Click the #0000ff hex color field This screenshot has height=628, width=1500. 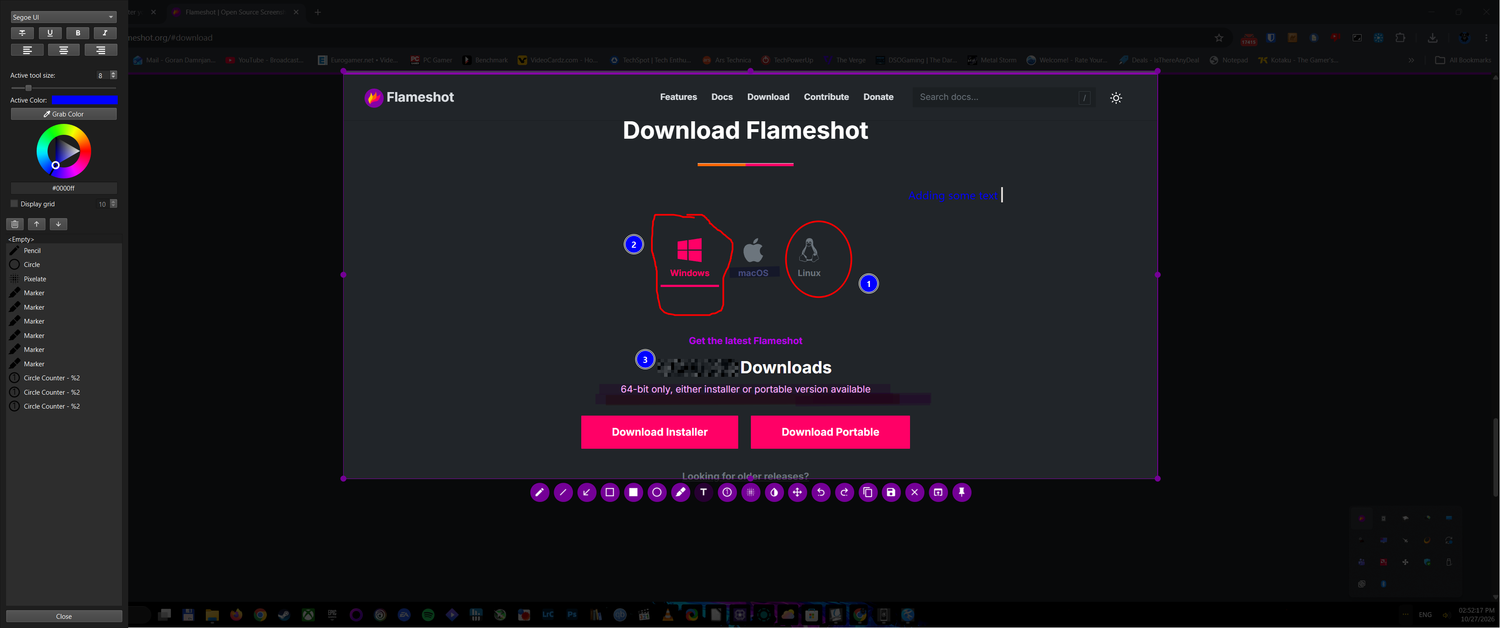[64, 188]
